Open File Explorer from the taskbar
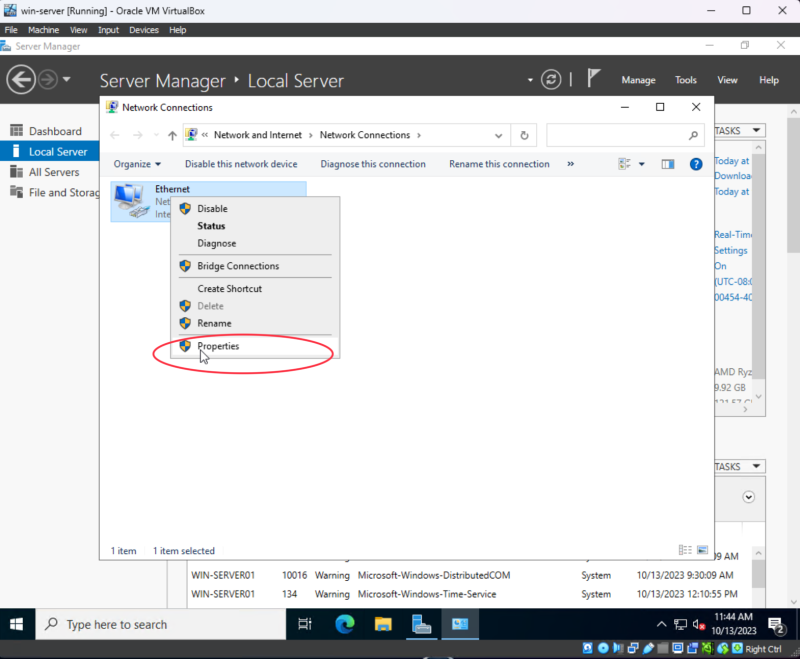The width and height of the screenshot is (800, 659). coord(383,624)
